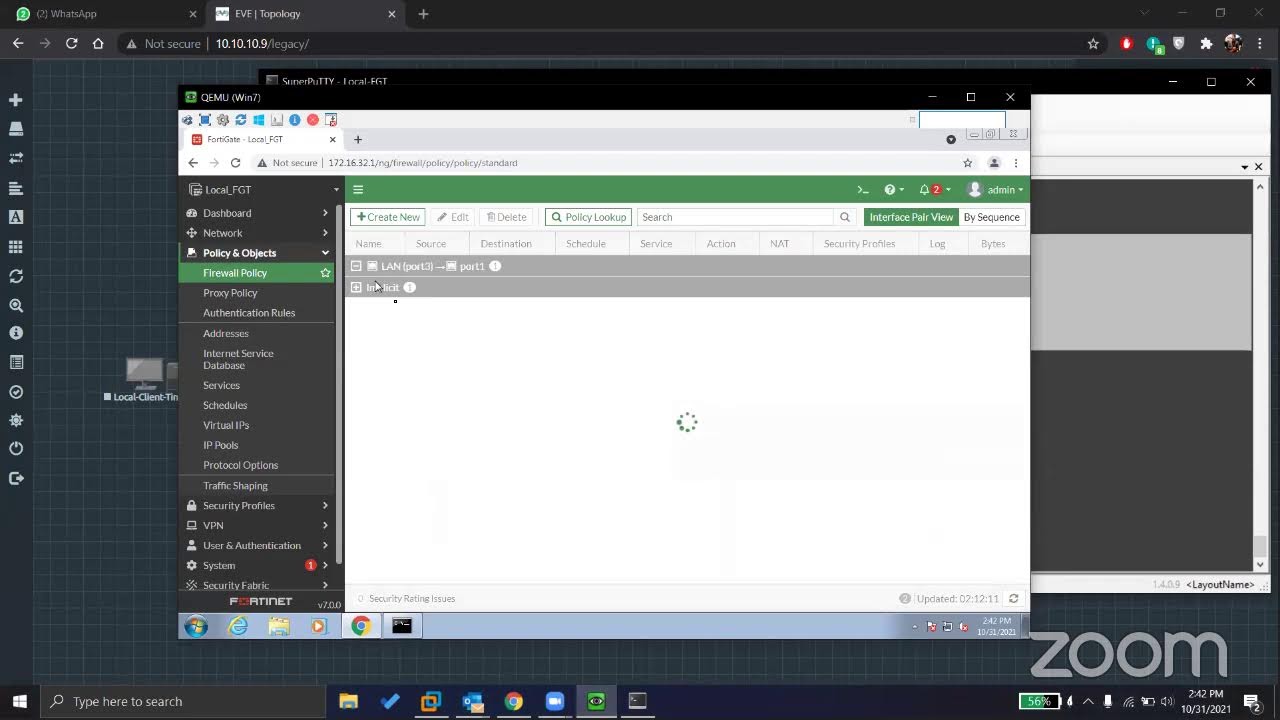Open the EVE networks arrows icon
1280x720 pixels.
coord(16,158)
